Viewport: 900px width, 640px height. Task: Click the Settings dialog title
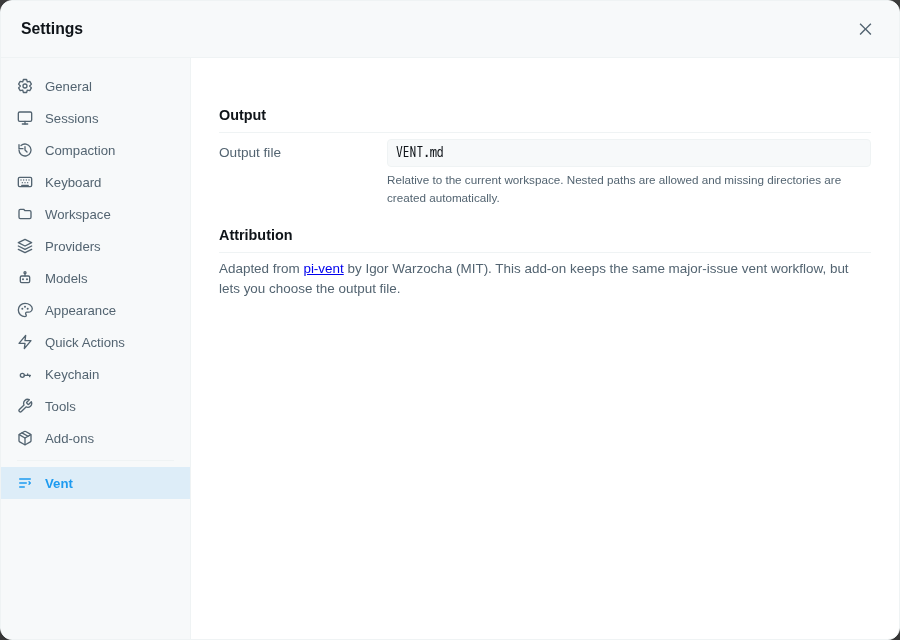coord(52,29)
